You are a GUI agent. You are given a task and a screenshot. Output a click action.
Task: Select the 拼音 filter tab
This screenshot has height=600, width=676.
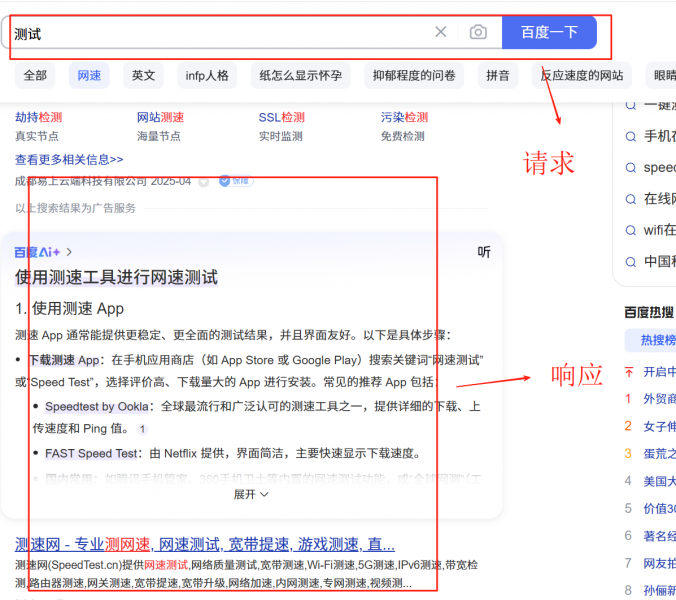(x=498, y=75)
